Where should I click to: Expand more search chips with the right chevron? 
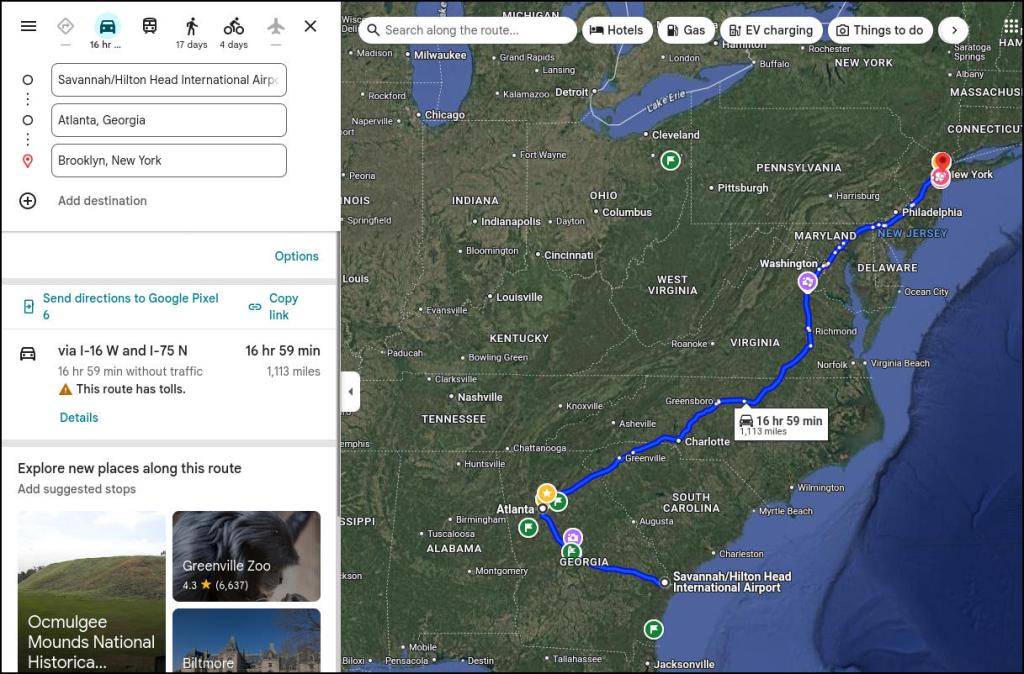954,30
